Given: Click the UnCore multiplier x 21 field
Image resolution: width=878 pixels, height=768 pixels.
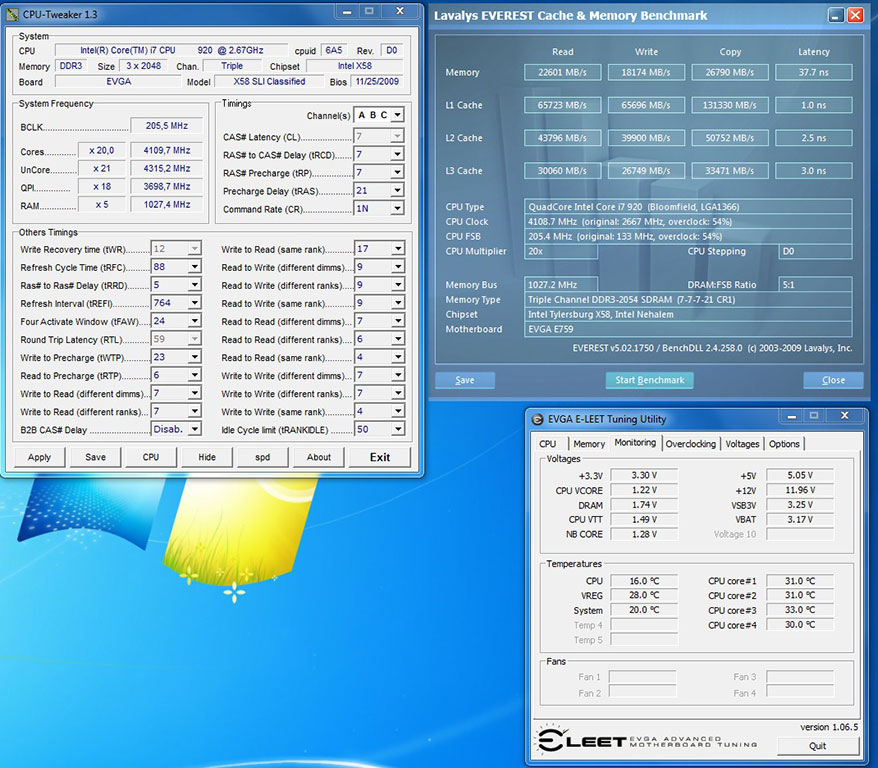Looking at the screenshot, I should click(101, 168).
